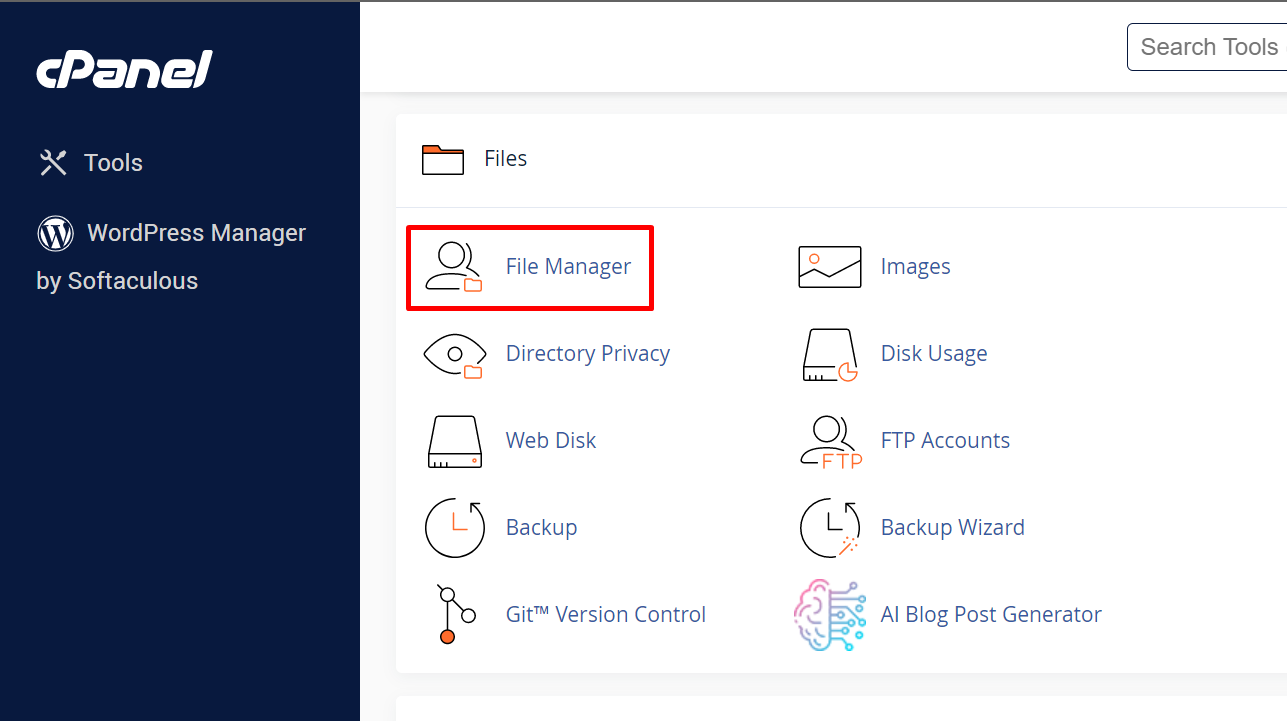Click the AI Blog Post Generator brain icon
The image size is (1287, 721).
(830, 615)
